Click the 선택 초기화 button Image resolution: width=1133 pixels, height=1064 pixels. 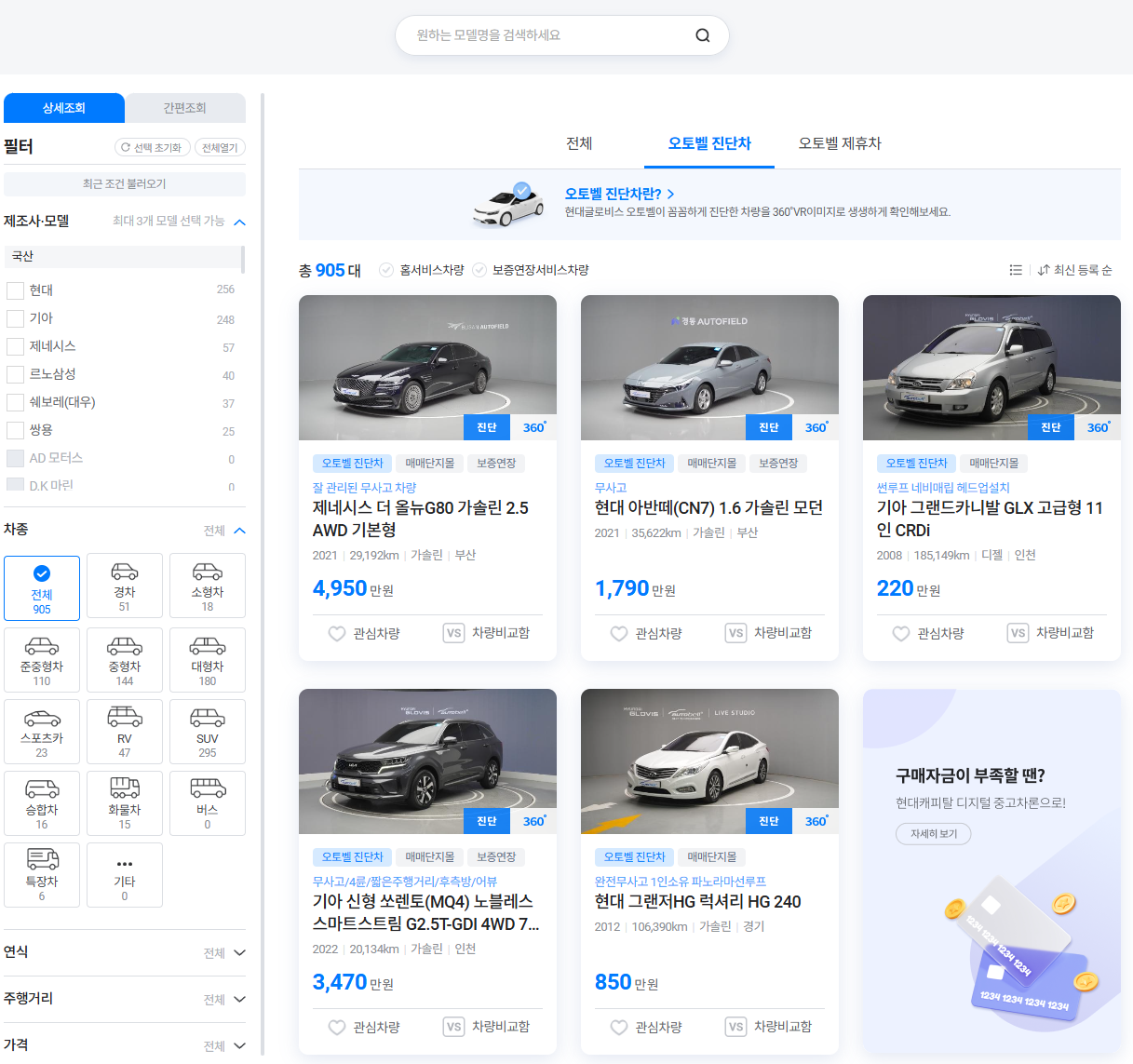(x=153, y=147)
